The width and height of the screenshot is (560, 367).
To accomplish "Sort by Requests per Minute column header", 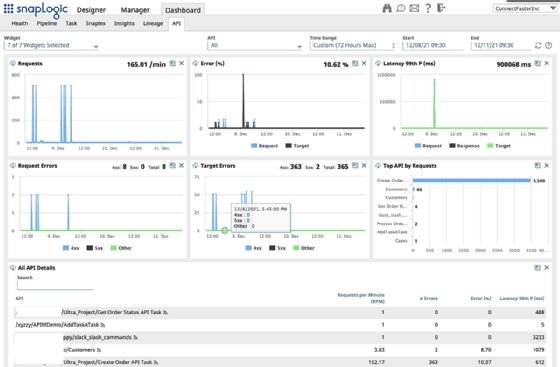I will (x=361, y=298).
